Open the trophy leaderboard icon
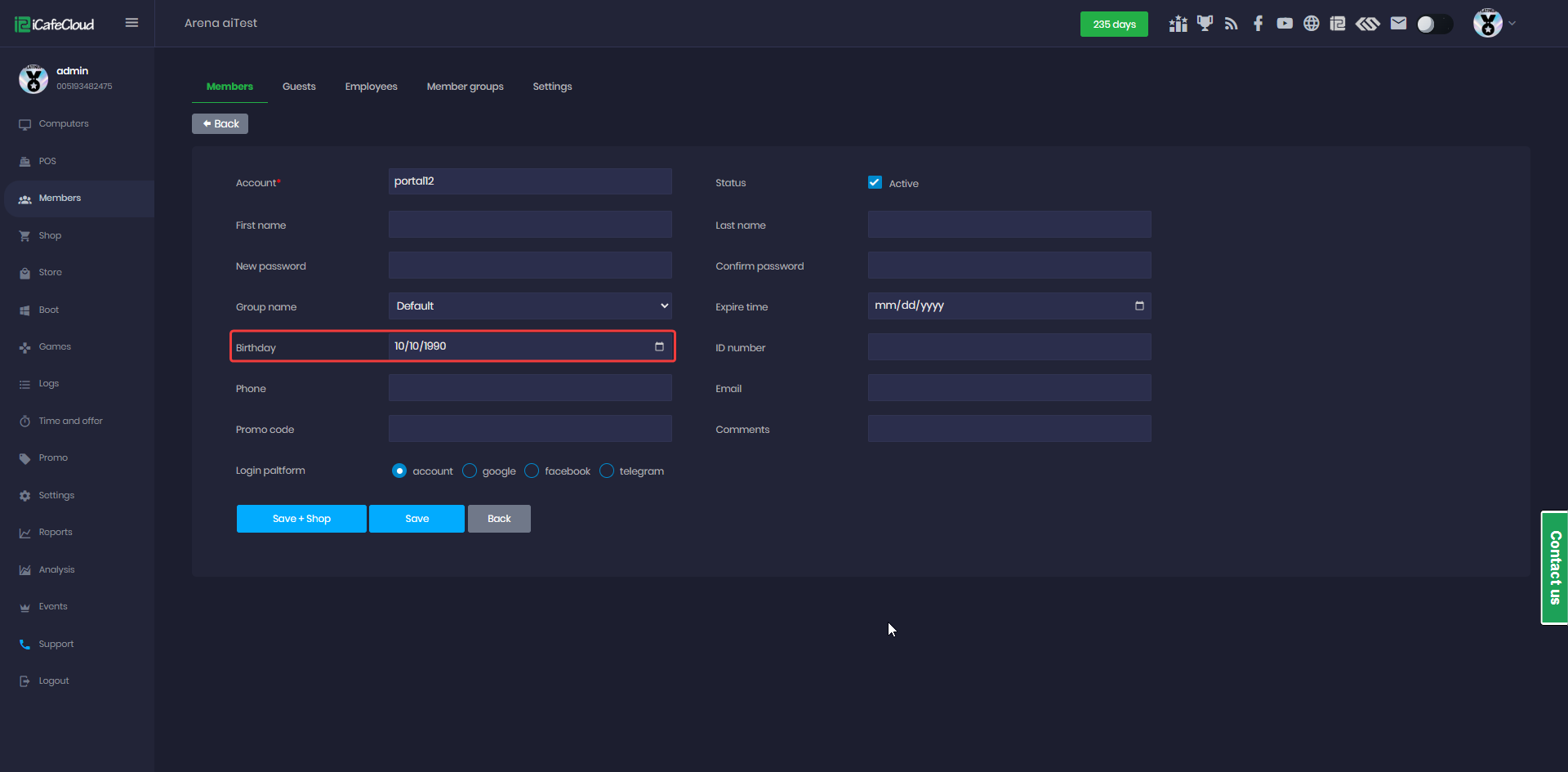This screenshot has height=772, width=1568. point(1204,23)
